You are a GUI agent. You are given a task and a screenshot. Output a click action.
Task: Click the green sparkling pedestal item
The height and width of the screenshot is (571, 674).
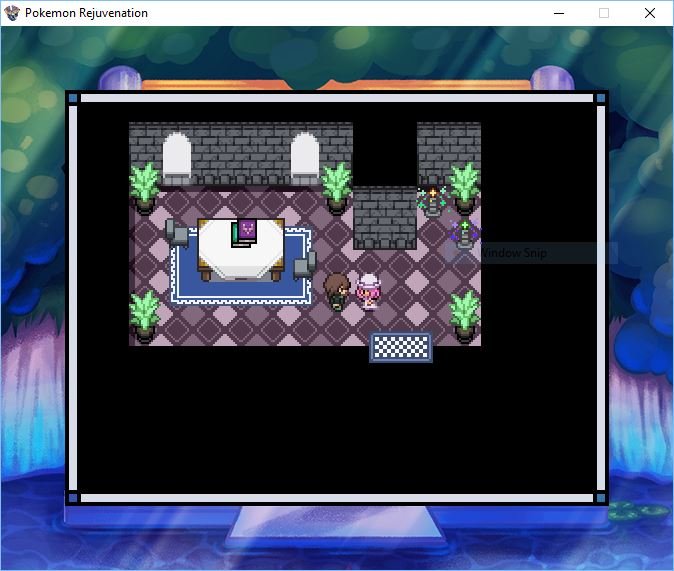click(464, 234)
